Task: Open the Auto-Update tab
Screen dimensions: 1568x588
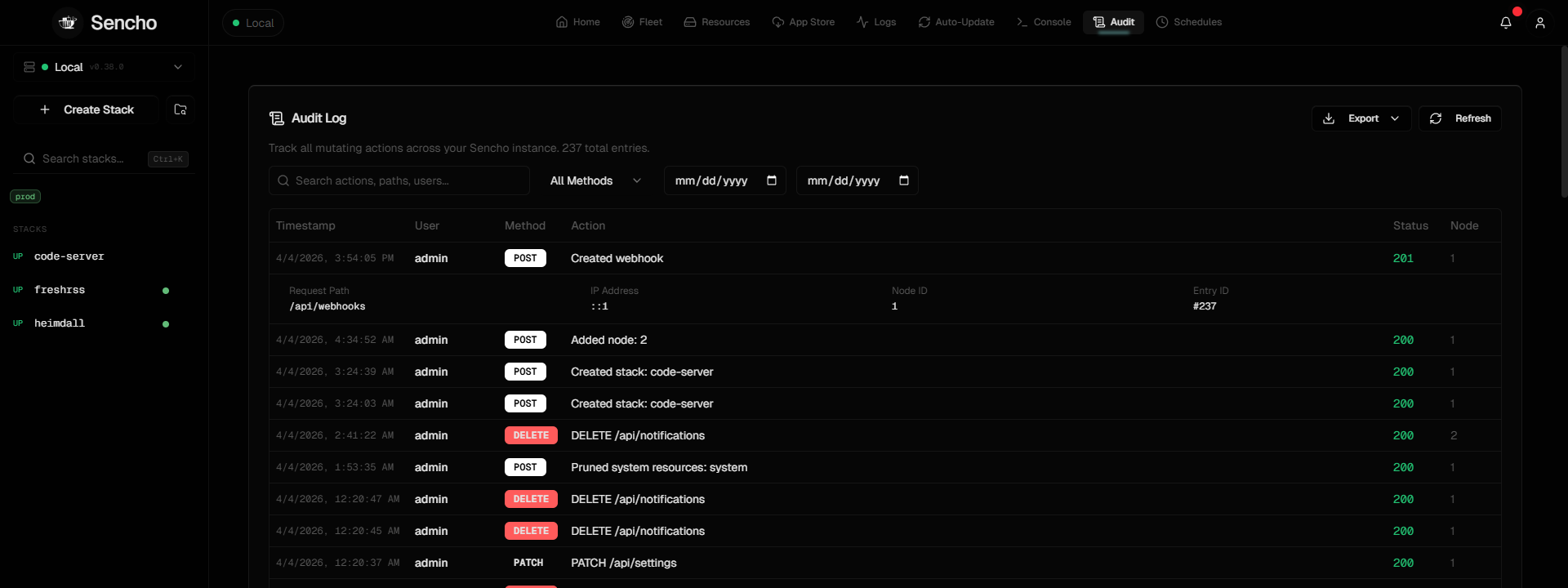Action: 956,22
